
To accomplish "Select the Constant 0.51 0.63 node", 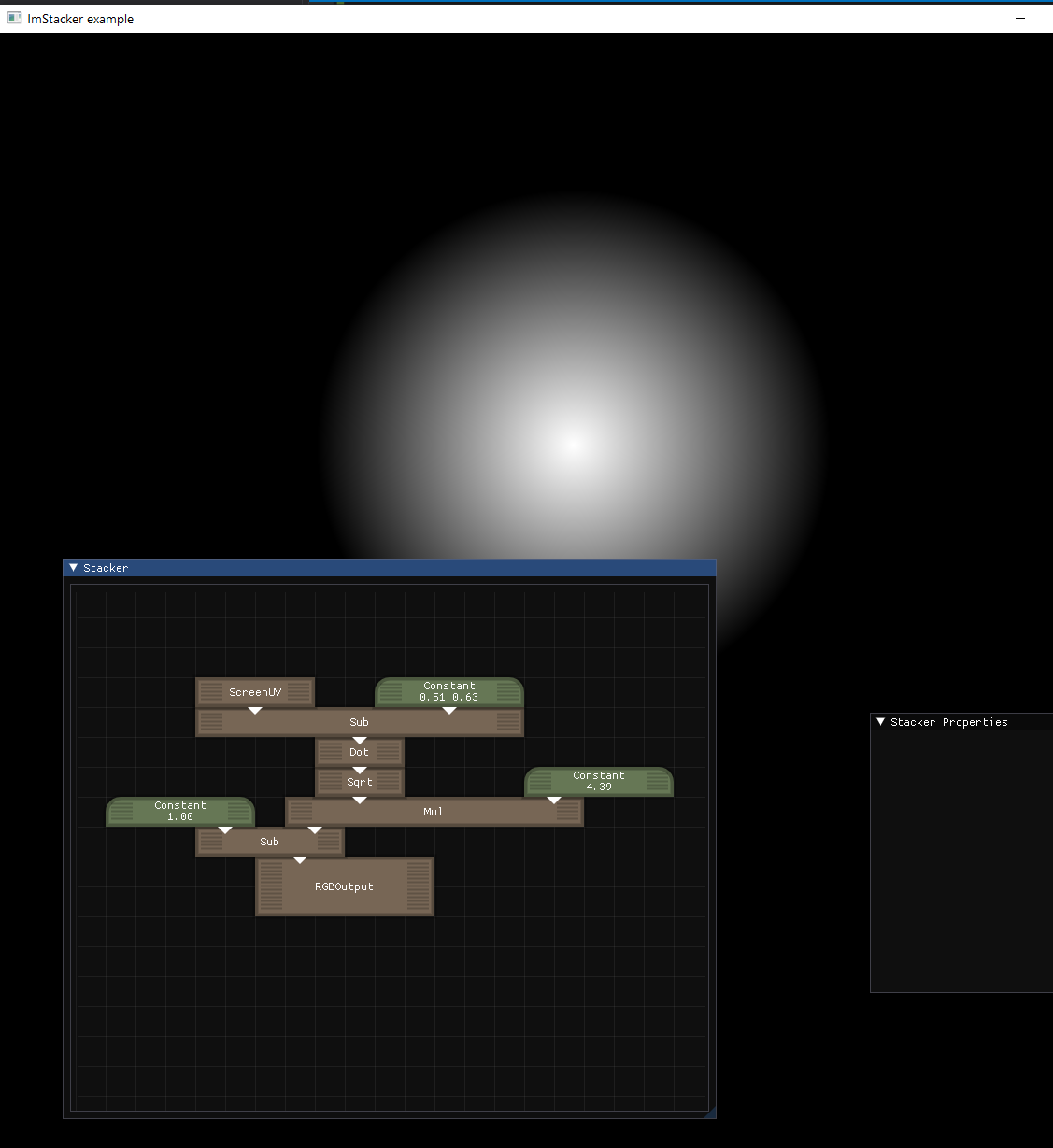I will pyautogui.click(x=448, y=691).
